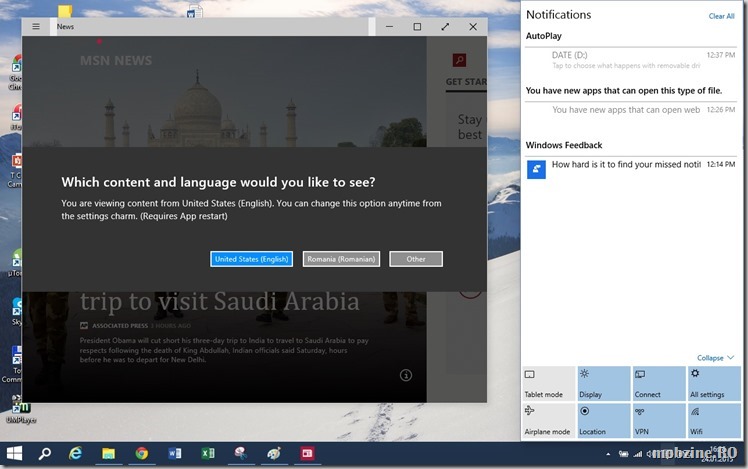Open the yellow folder icon on the desktop
The height and width of the screenshot is (469, 748).
click(x=65, y=11)
